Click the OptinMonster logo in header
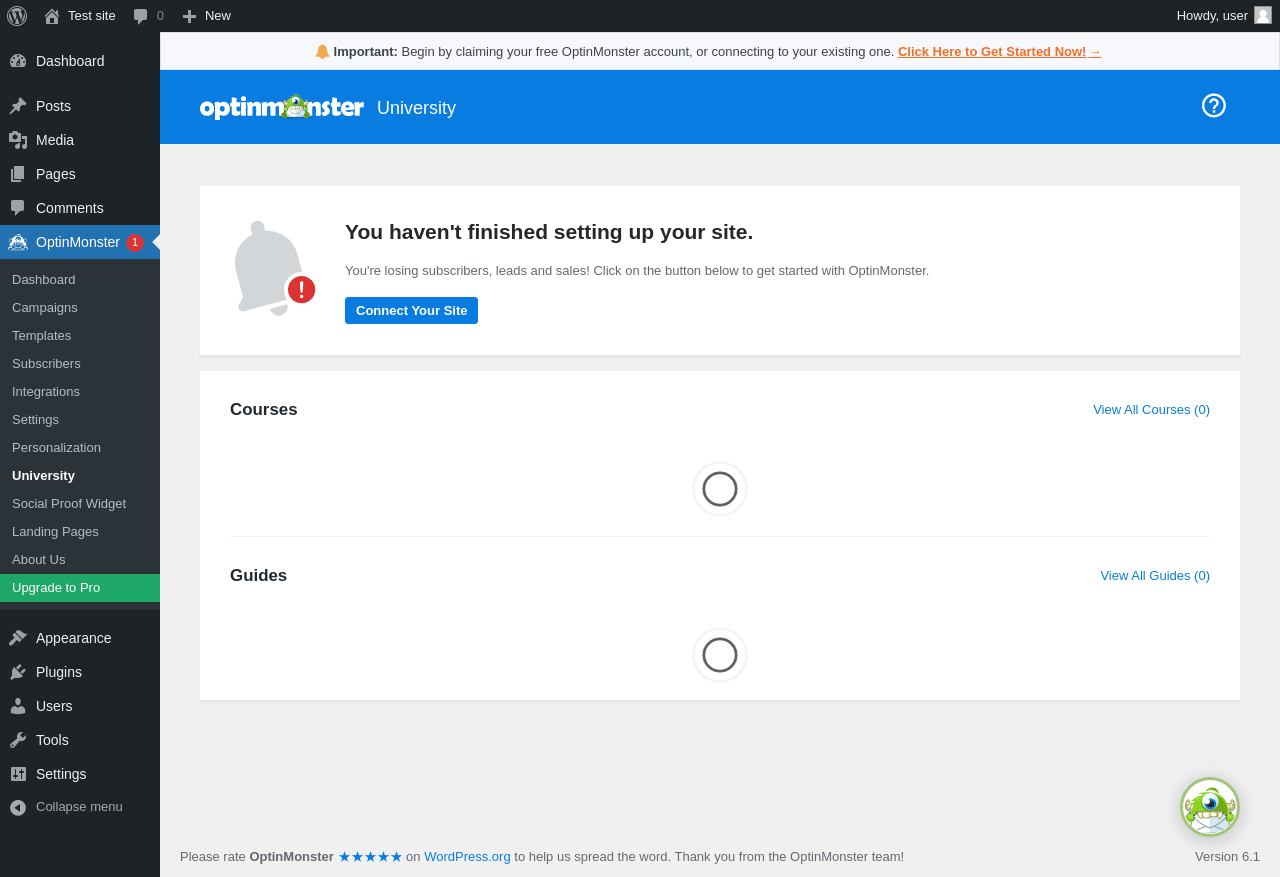 click(282, 107)
